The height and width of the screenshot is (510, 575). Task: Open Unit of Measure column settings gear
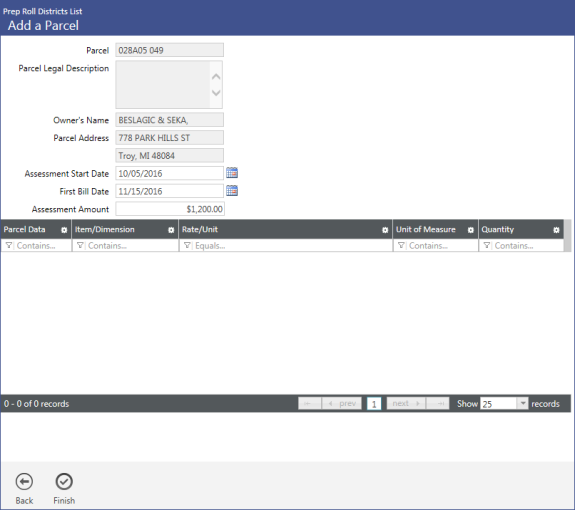coord(471,230)
